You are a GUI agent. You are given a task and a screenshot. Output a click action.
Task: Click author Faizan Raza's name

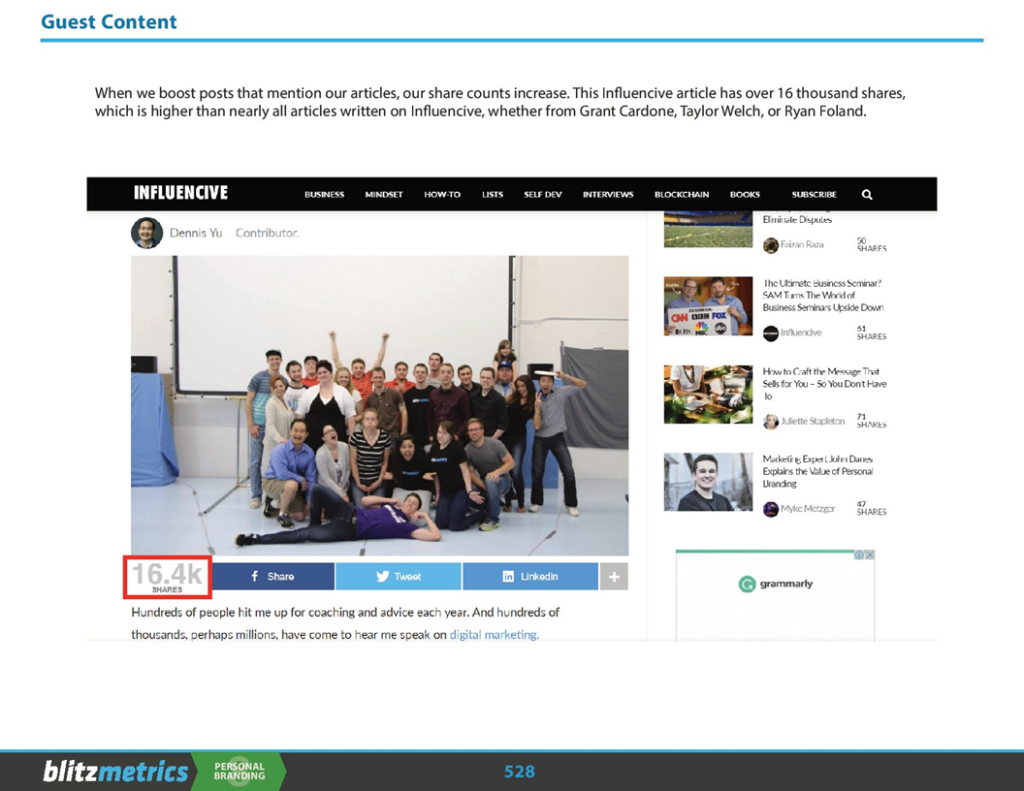click(802, 244)
